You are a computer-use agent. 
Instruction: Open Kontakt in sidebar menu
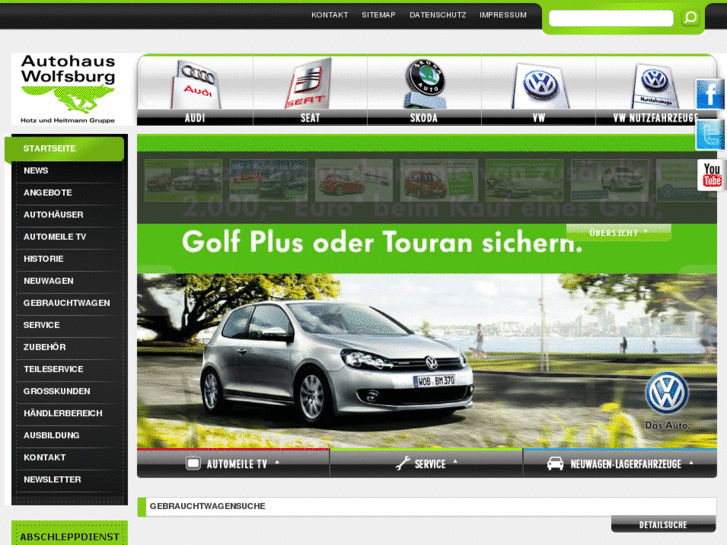pos(70,457)
